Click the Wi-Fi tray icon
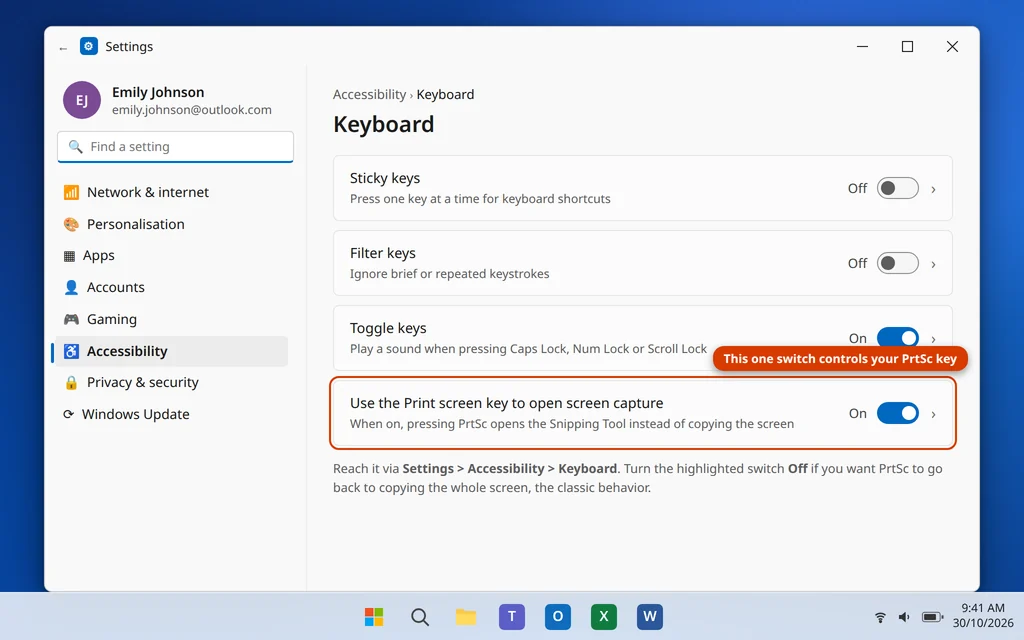Viewport: 1024px width, 640px height. [880, 617]
